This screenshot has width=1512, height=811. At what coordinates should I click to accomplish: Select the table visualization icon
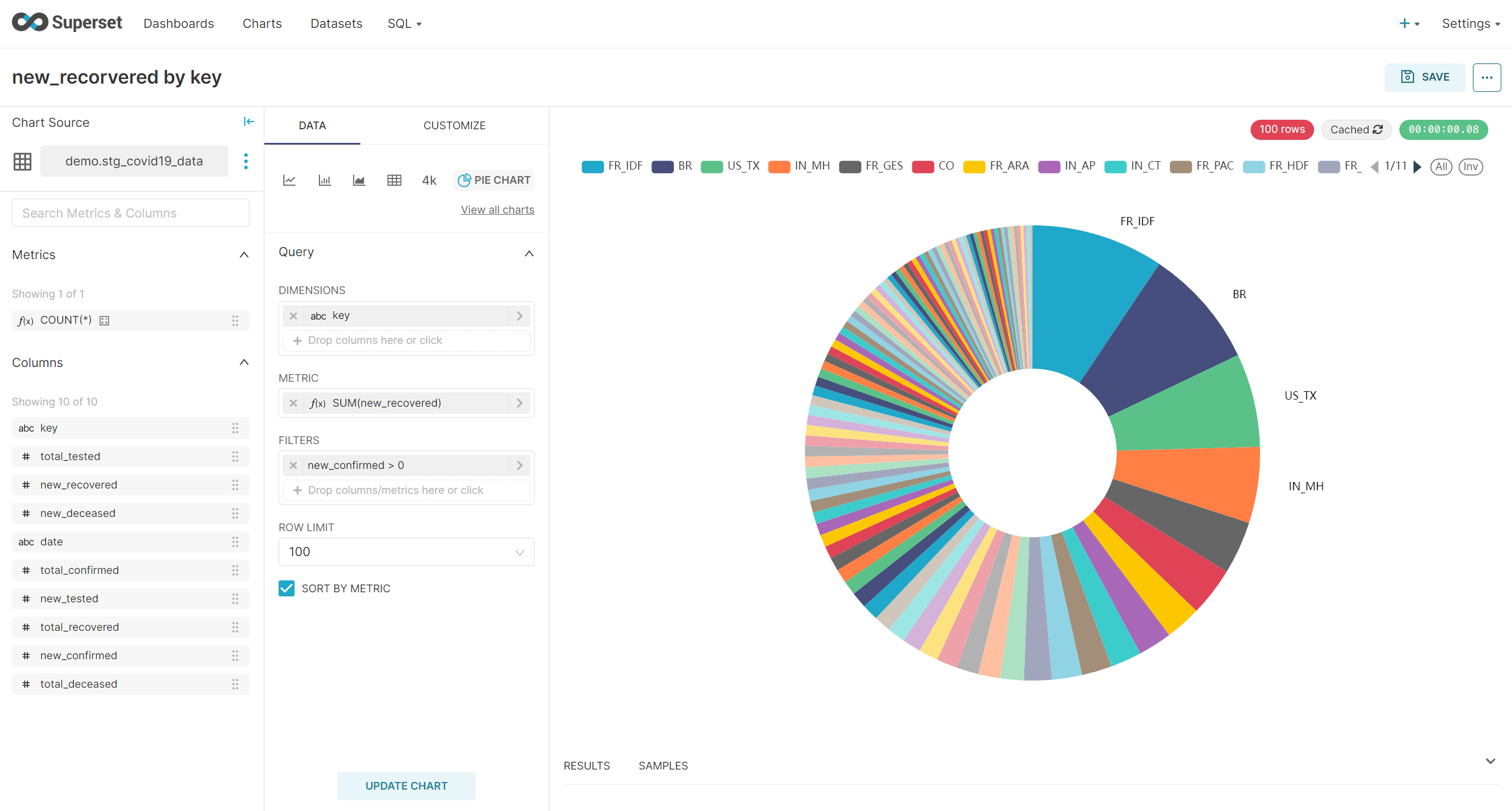point(394,180)
